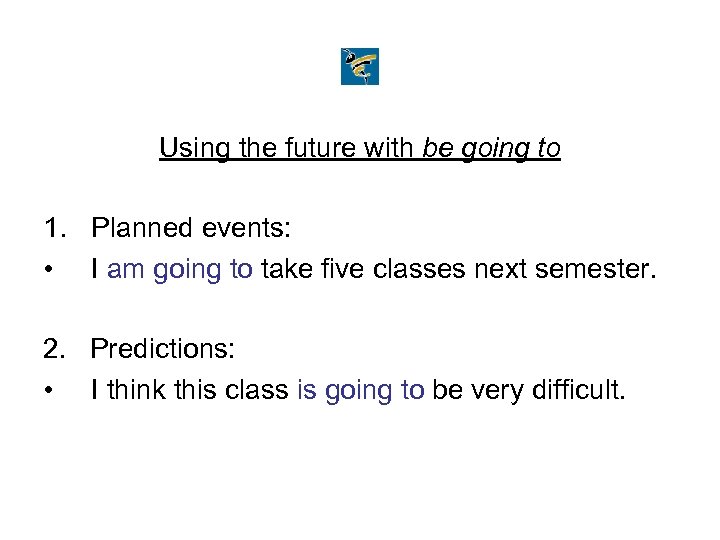Select the italic "be going to" in title
Image resolution: width=720 pixels, height=540 pixels.
[x=491, y=149]
